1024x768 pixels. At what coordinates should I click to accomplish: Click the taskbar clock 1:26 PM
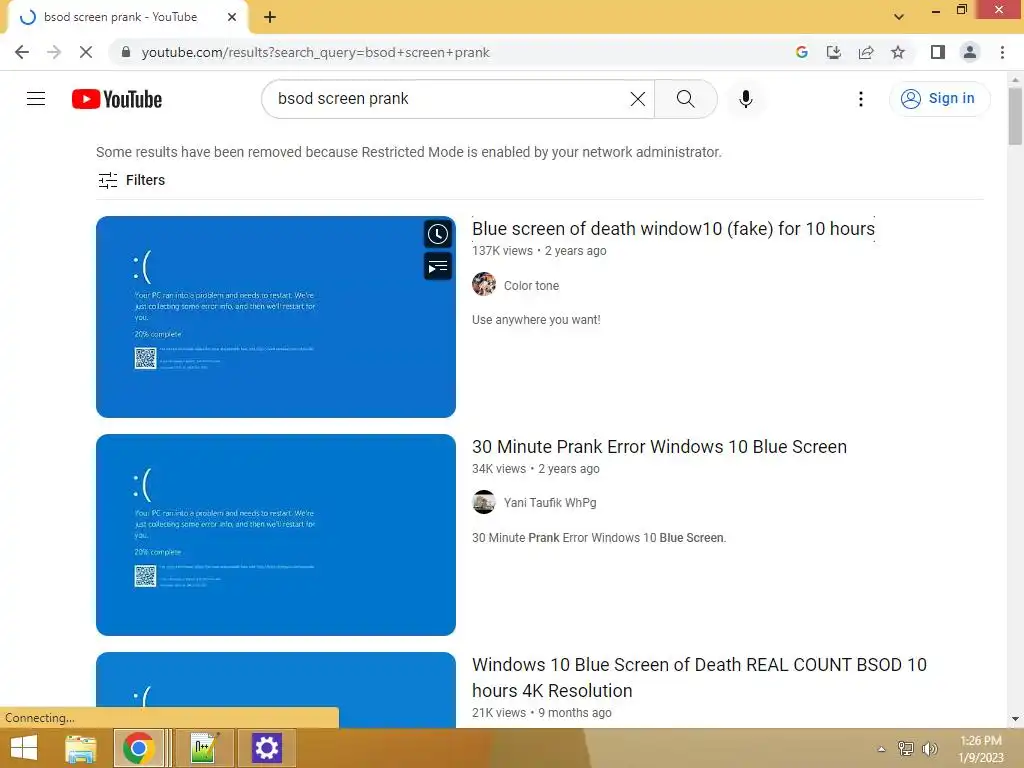coord(981,741)
